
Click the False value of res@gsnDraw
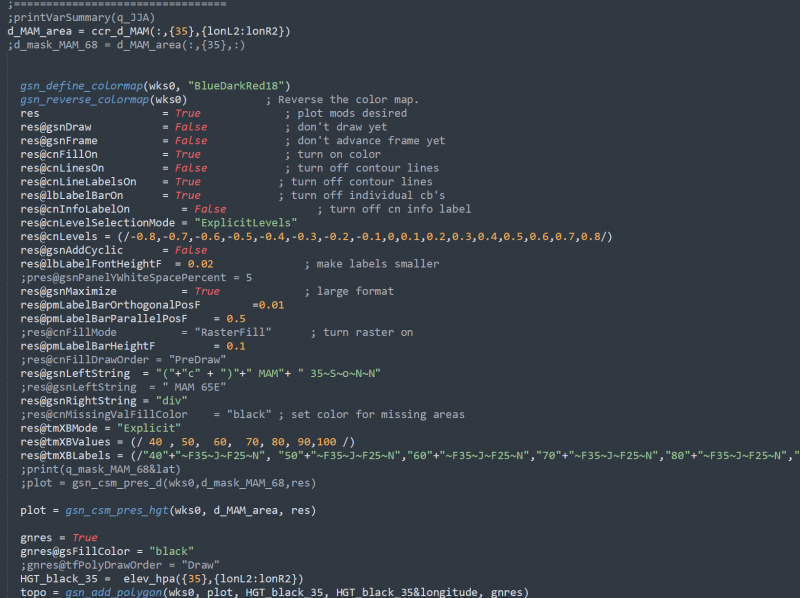pyautogui.click(x=191, y=127)
